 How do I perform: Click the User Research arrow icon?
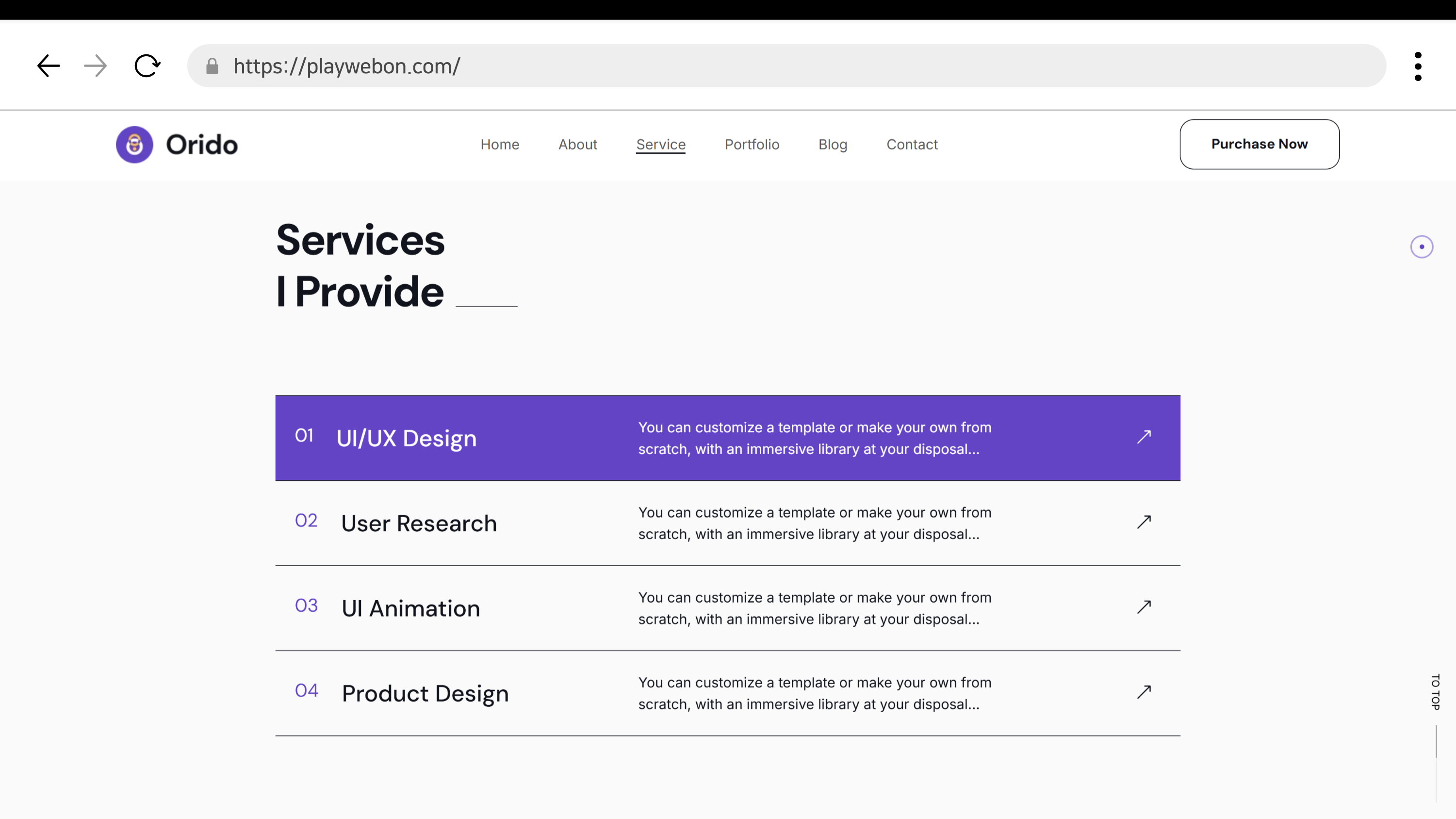click(x=1144, y=522)
